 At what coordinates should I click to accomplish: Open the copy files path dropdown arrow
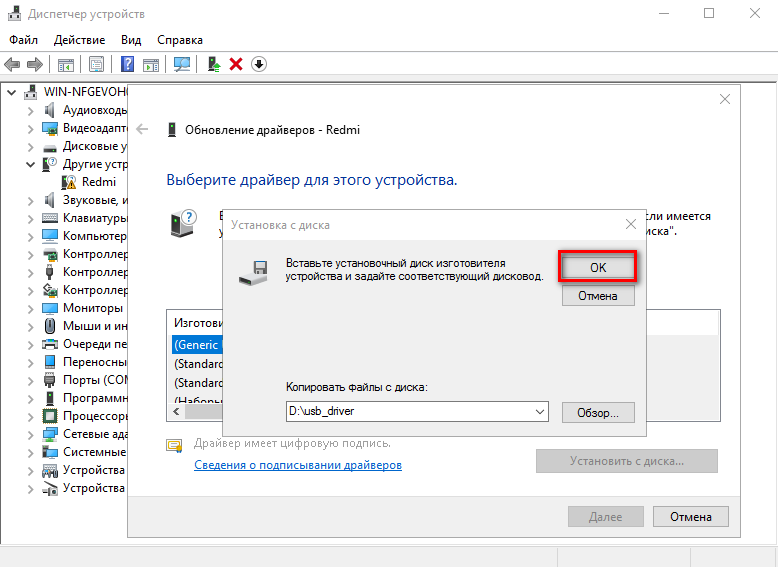click(x=540, y=412)
